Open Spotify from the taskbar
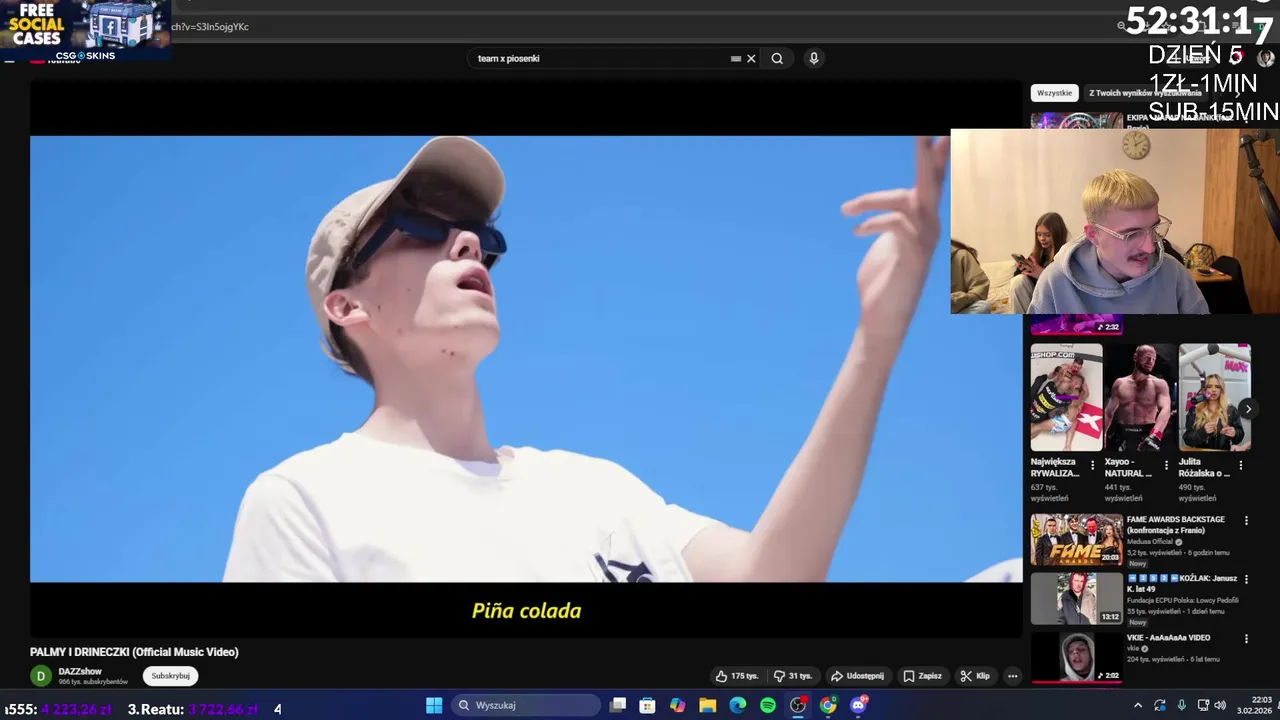This screenshot has width=1280, height=720. pos(768,705)
